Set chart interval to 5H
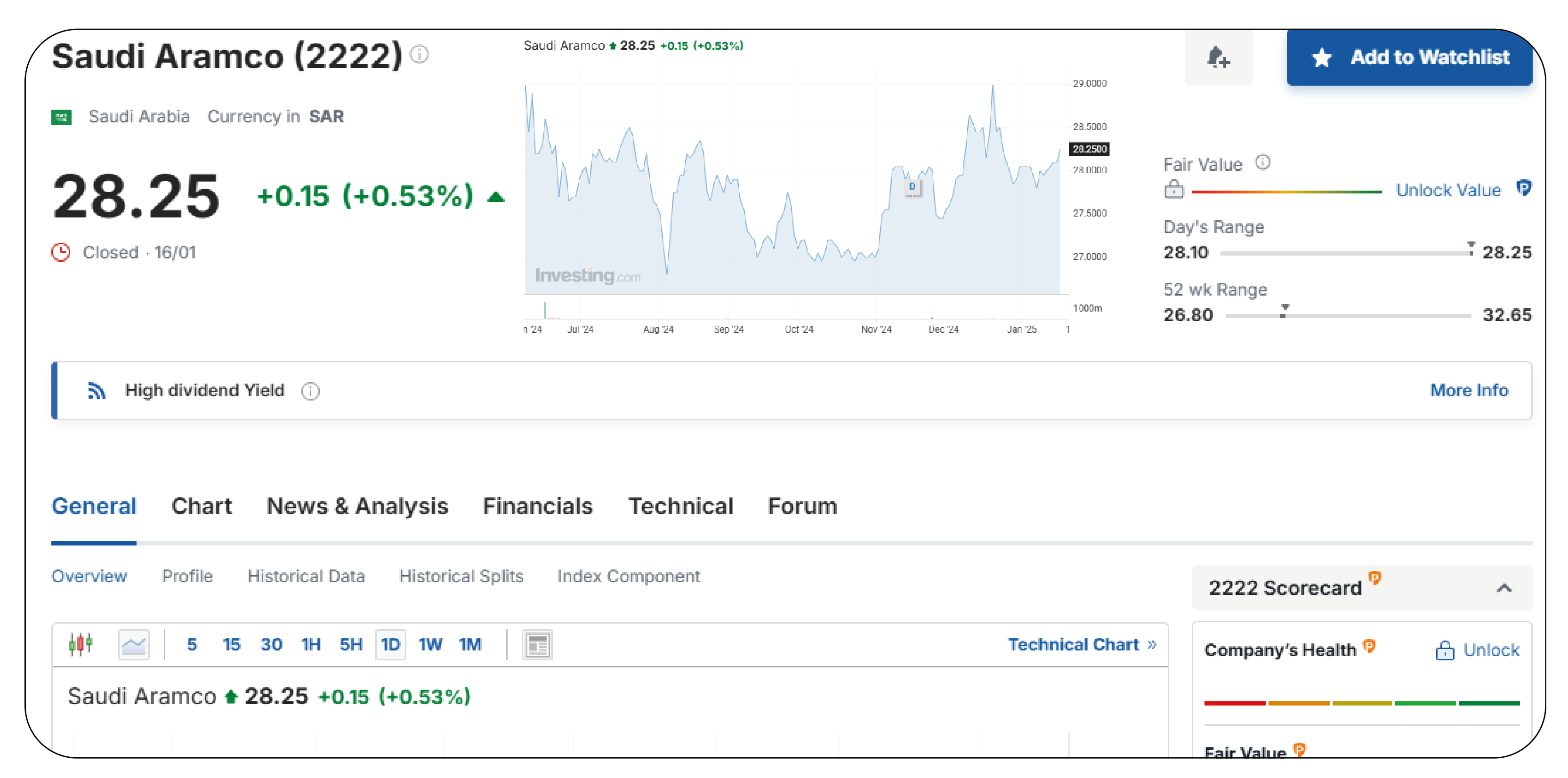The height and width of the screenshot is (778, 1568). coord(351,645)
